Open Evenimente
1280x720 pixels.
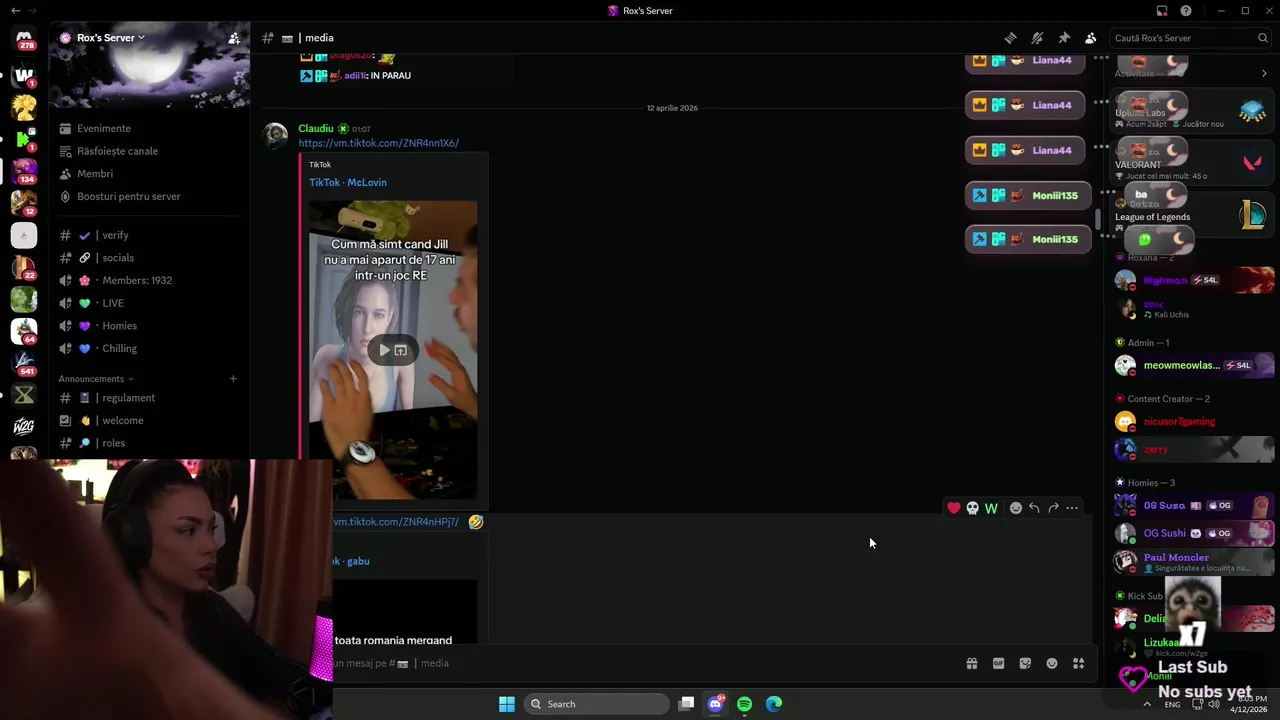click(x=104, y=128)
